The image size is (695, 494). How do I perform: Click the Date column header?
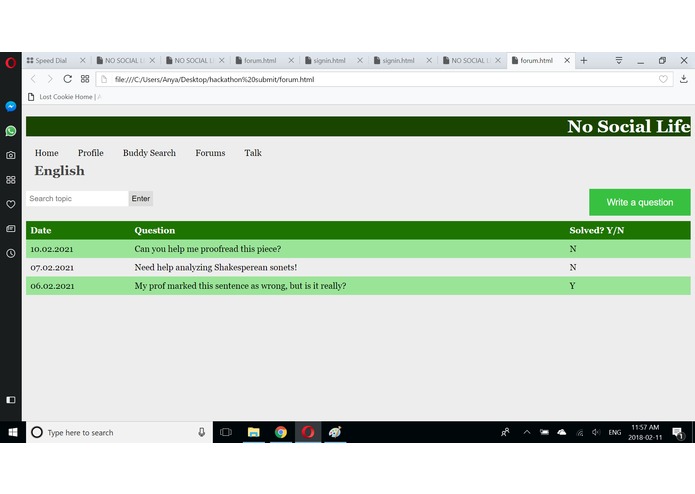(x=41, y=230)
